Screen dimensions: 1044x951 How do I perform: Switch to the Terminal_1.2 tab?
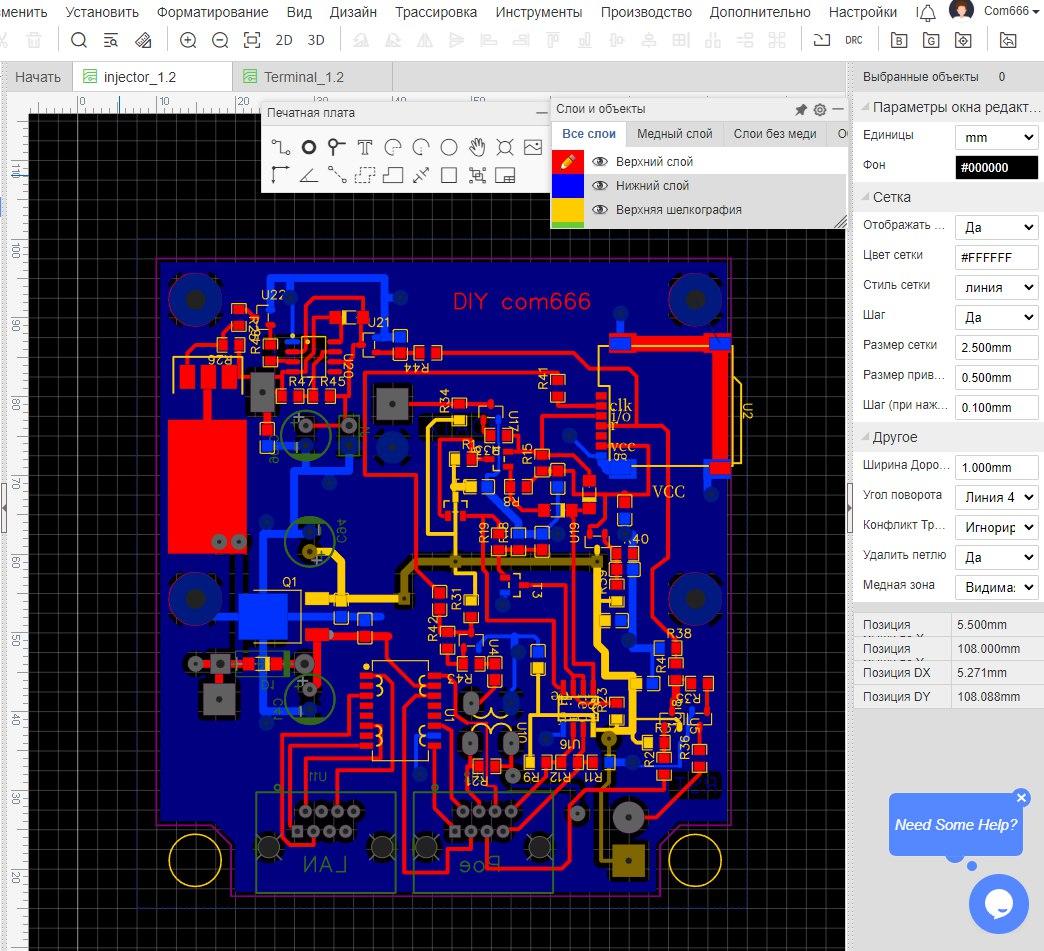(x=303, y=77)
